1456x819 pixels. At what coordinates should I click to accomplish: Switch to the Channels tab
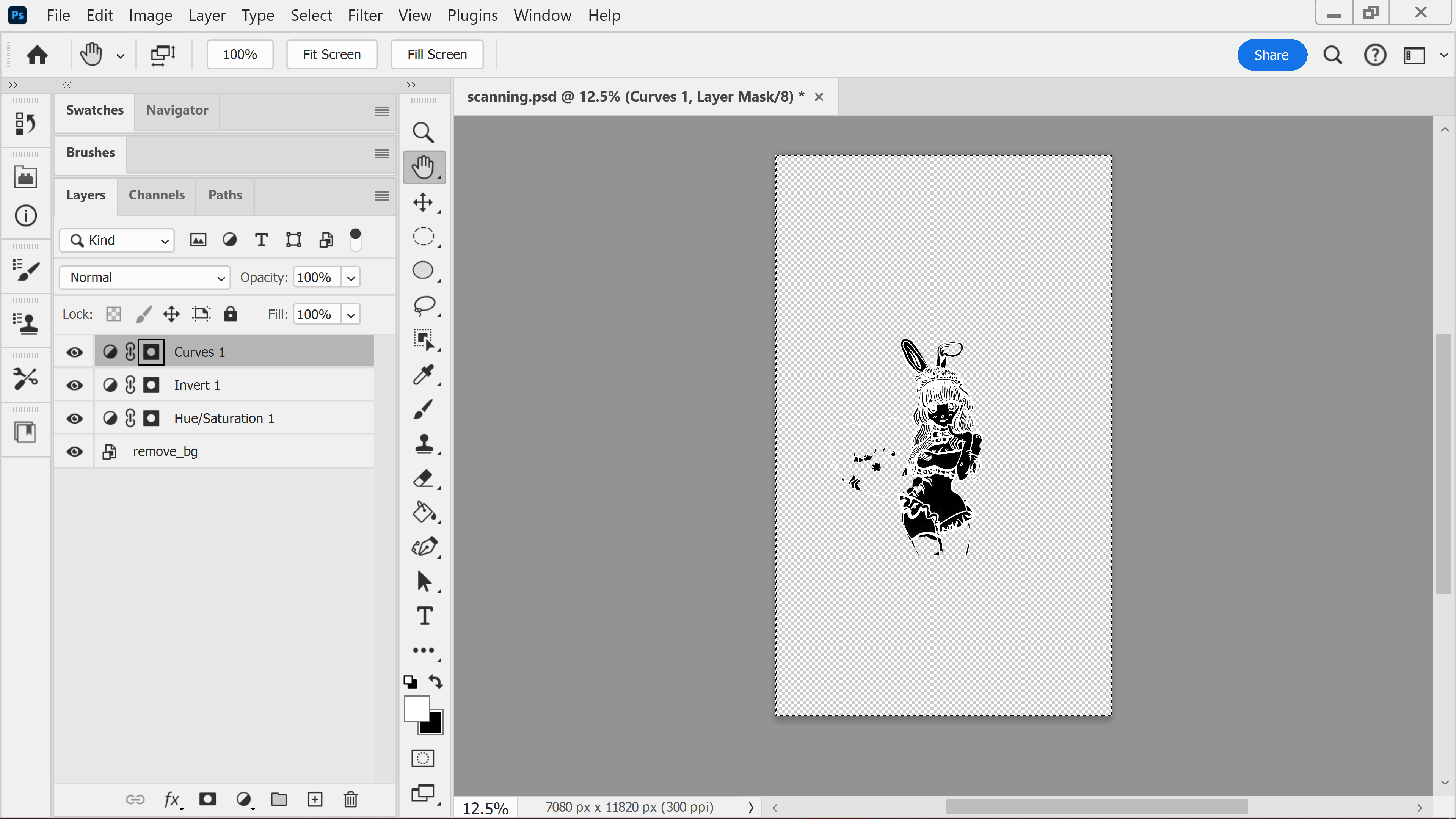tap(157, 195)
